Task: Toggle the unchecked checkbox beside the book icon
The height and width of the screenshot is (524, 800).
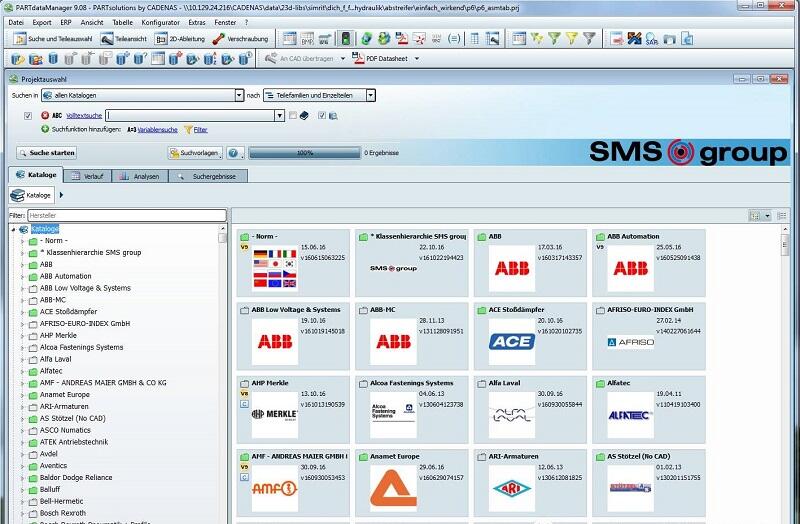Action: pyautogui.click(x=292, y=116)
